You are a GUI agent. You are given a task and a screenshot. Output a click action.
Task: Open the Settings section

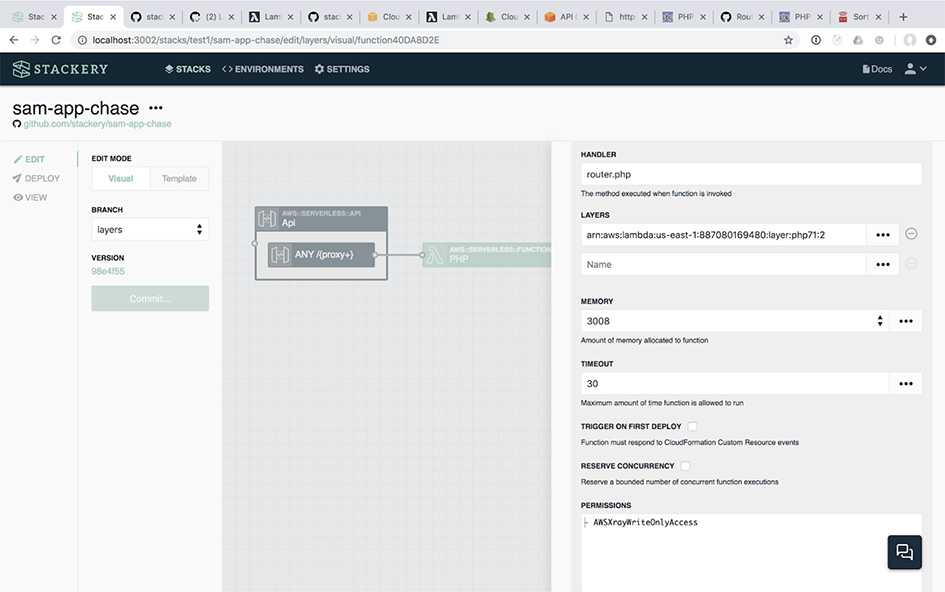tap(342, 69)
